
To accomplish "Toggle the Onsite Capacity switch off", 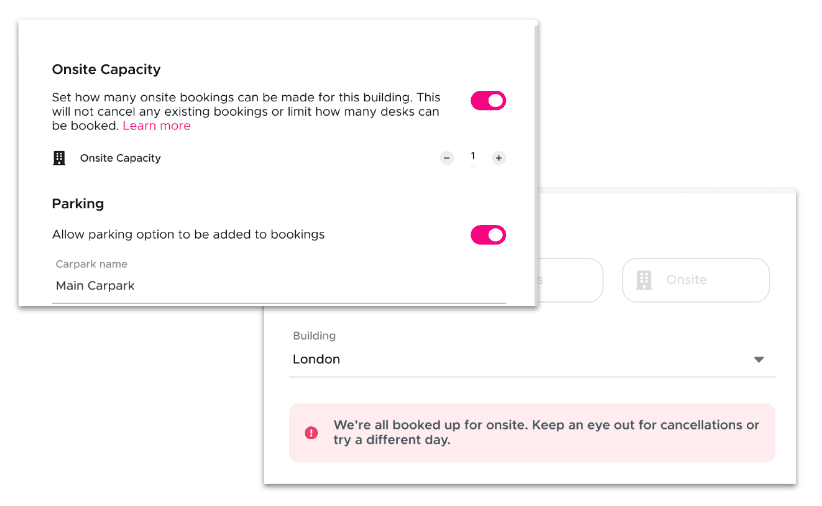I will pos(488,101).
